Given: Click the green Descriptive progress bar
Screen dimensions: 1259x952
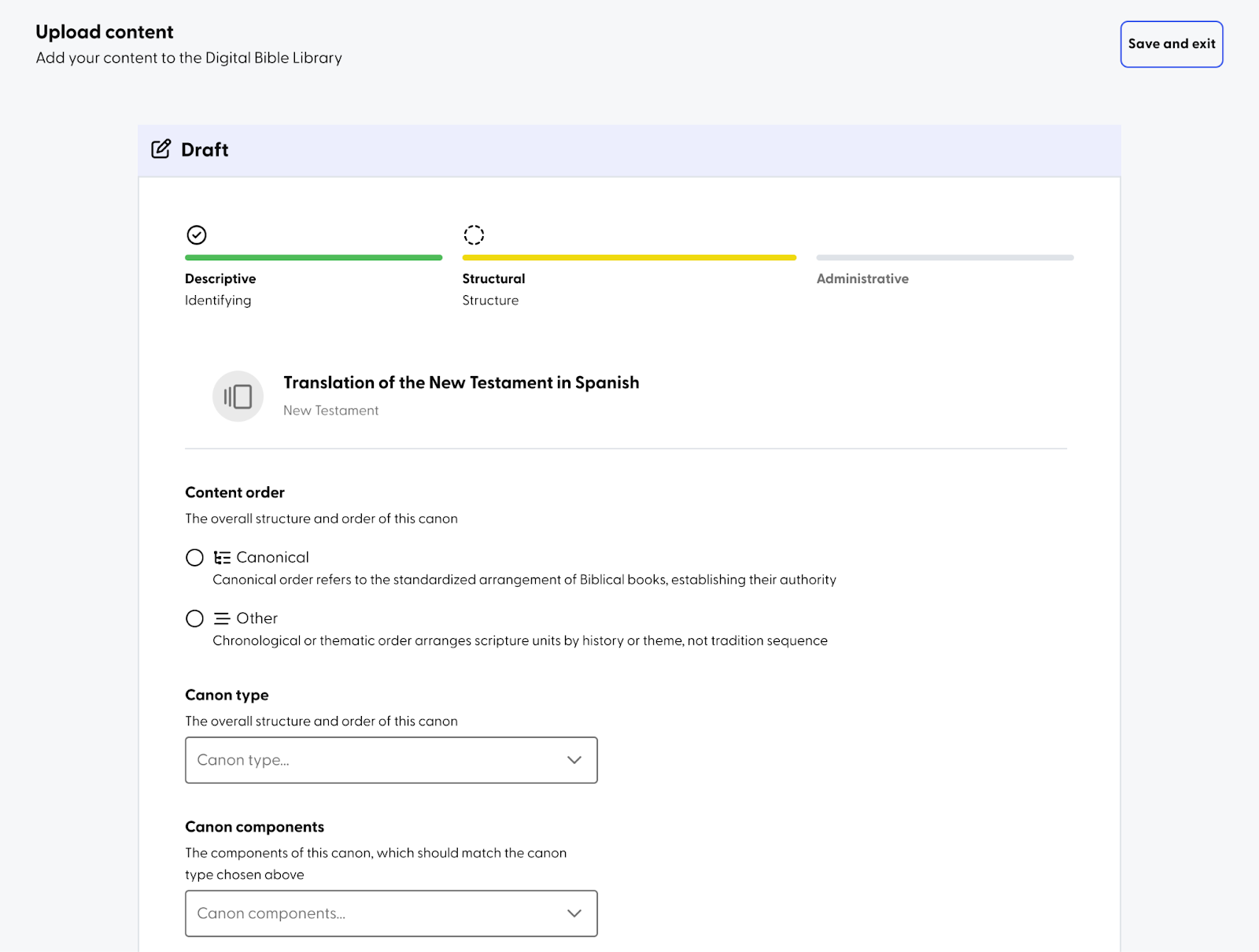Looking at the screenshot, I should coord(313,257).
